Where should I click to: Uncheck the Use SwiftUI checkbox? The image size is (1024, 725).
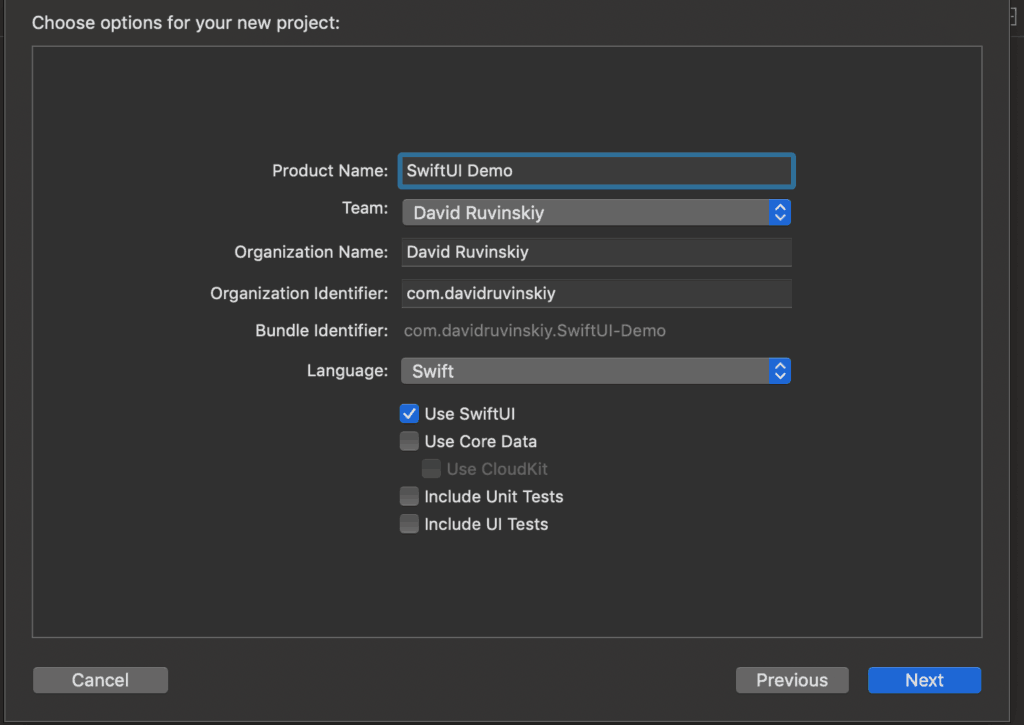click(409, 414)
